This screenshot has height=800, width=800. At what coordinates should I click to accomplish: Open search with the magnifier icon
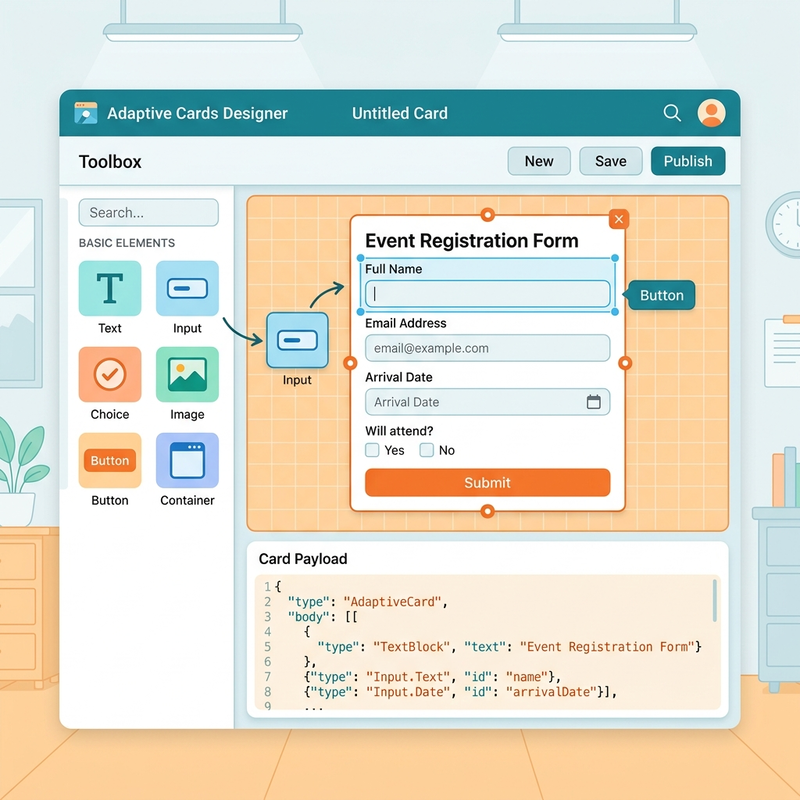pyautogui.click(x=672, y=113)
